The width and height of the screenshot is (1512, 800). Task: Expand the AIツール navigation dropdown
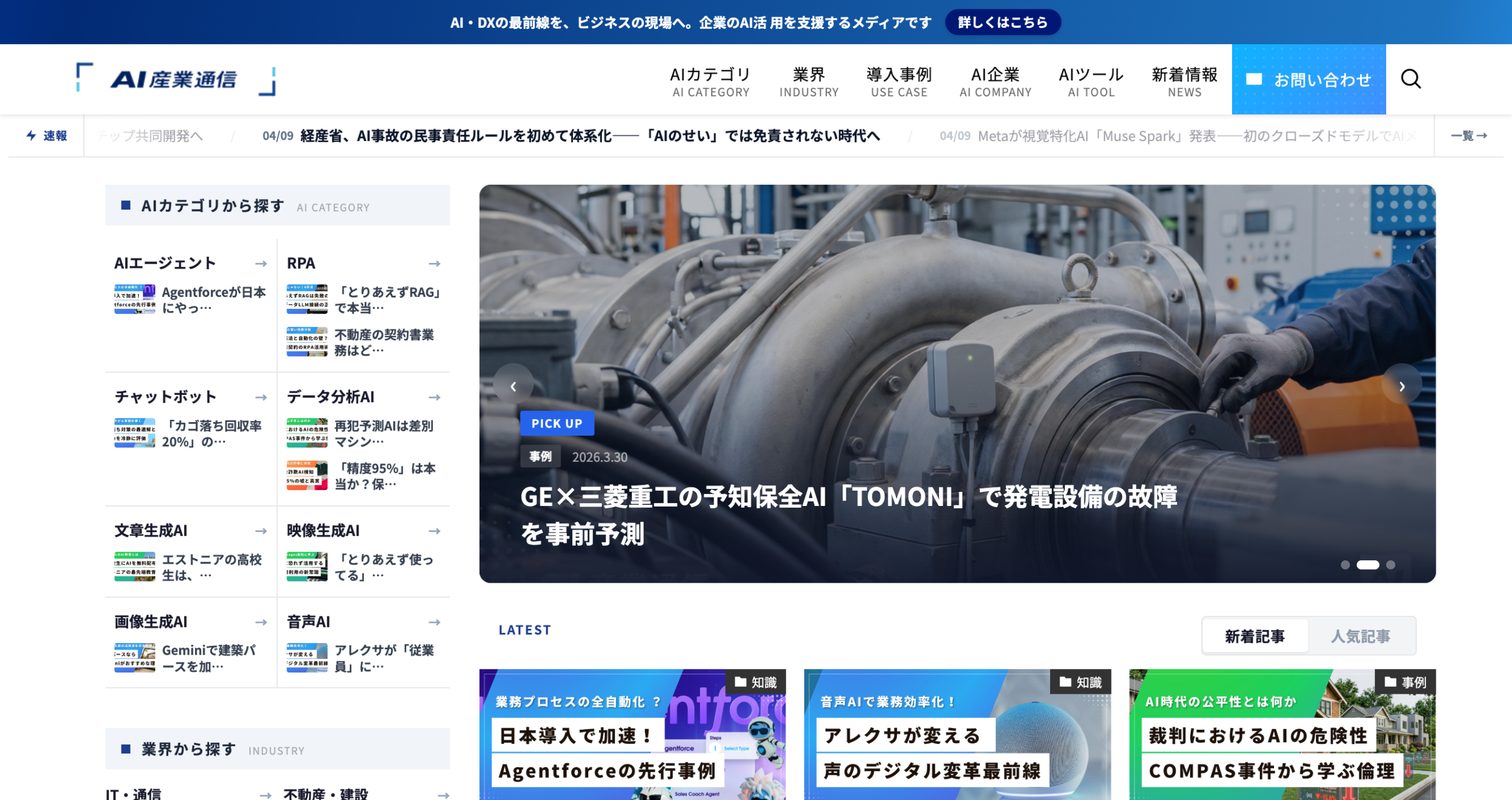point(1091,80)
